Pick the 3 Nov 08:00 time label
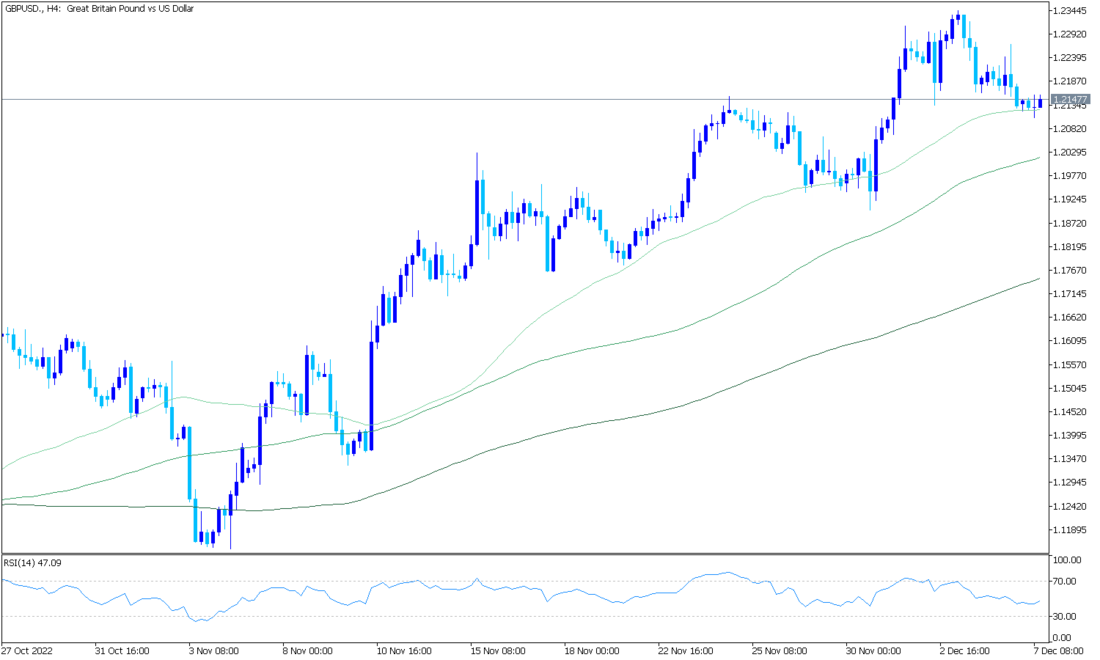This screenshot has height=660, width=1100. [x=212, y=650]
